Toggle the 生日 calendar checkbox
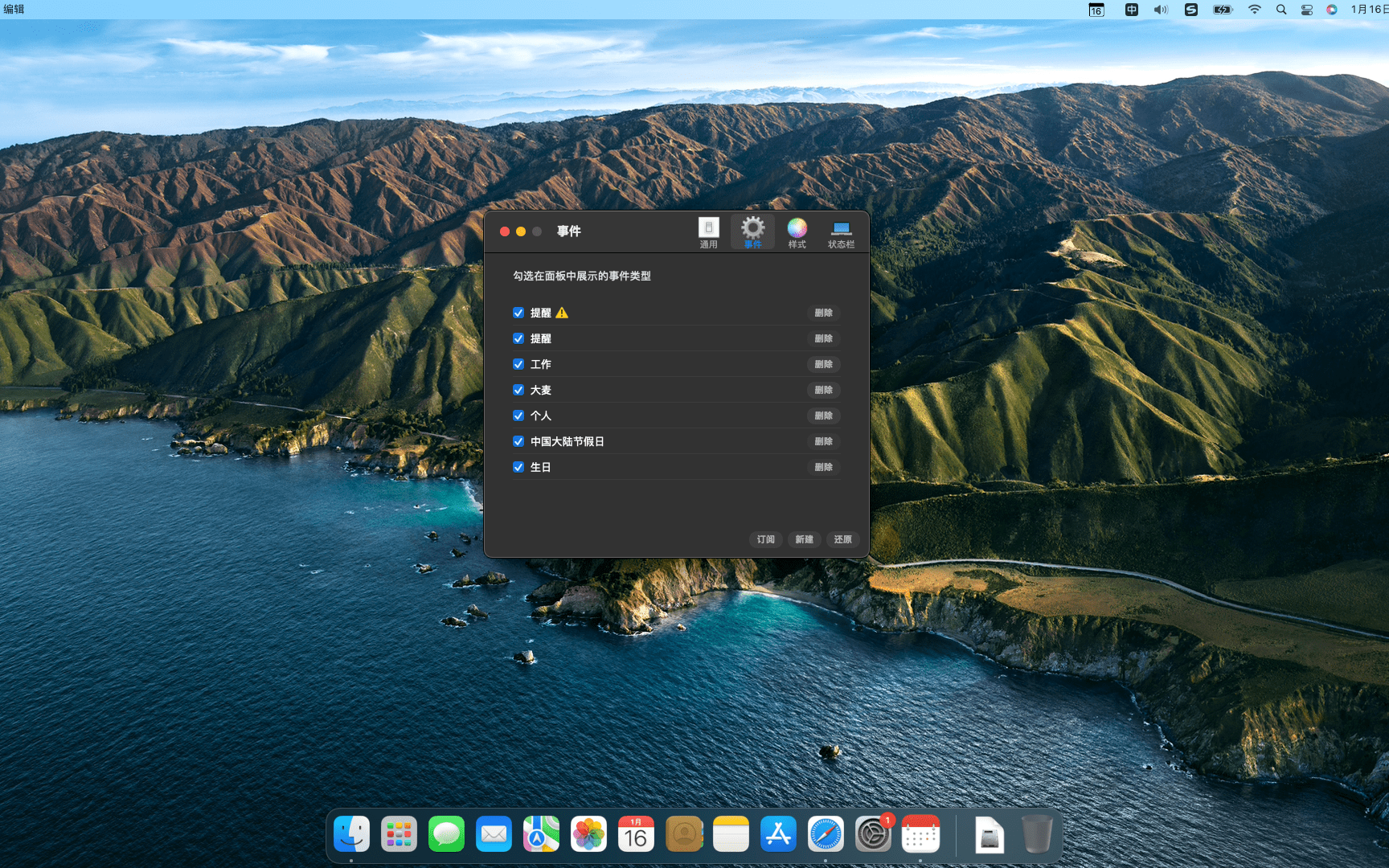The image size is (1389, 868). pos(518,467)
